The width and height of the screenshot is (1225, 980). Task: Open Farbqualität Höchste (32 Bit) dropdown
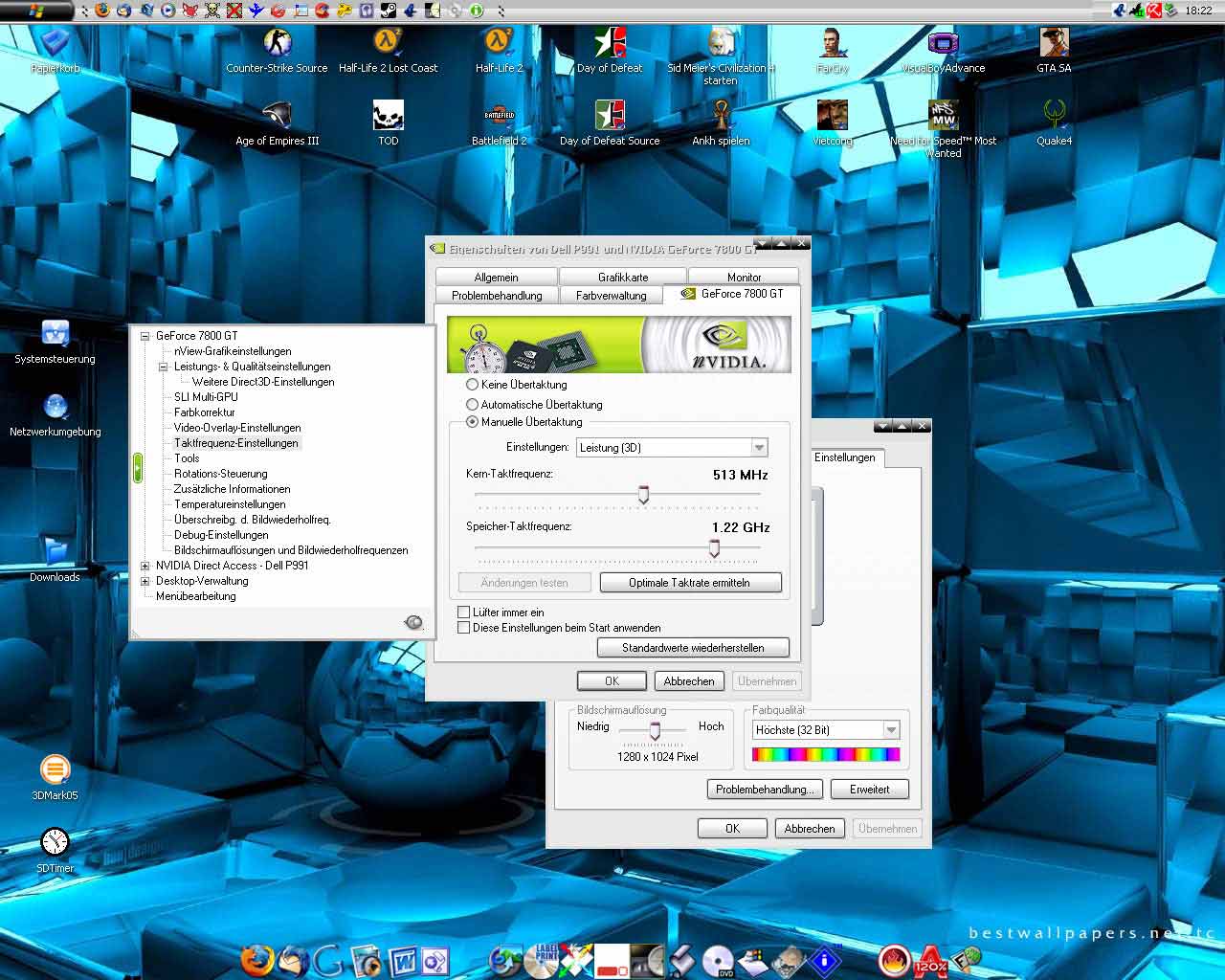click(x=827, y=730)
